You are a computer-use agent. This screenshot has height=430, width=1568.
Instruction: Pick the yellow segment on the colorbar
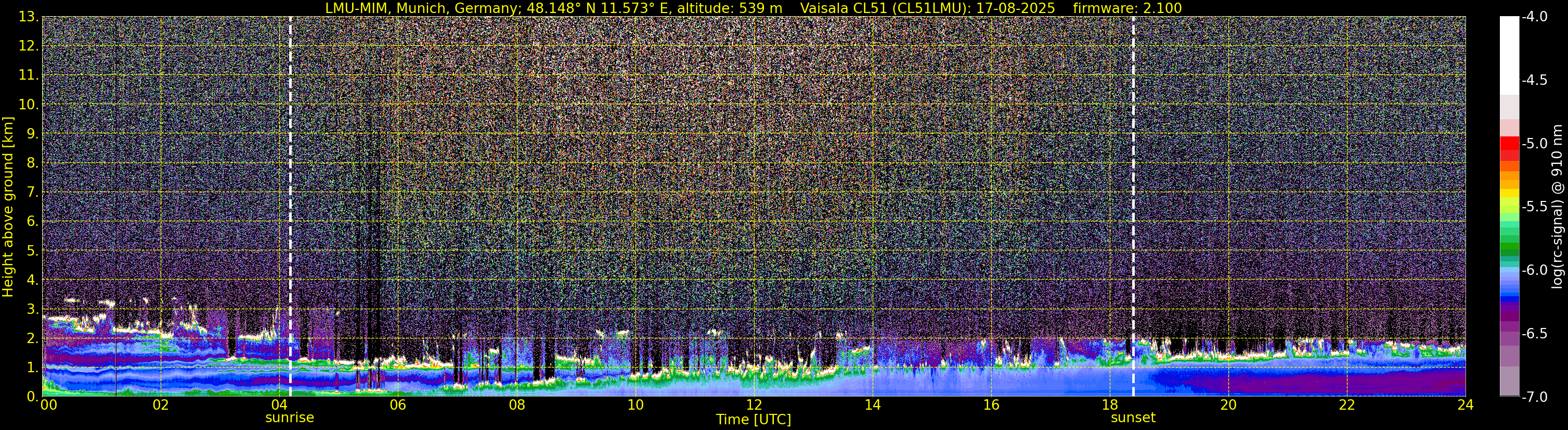(1510, 193)
